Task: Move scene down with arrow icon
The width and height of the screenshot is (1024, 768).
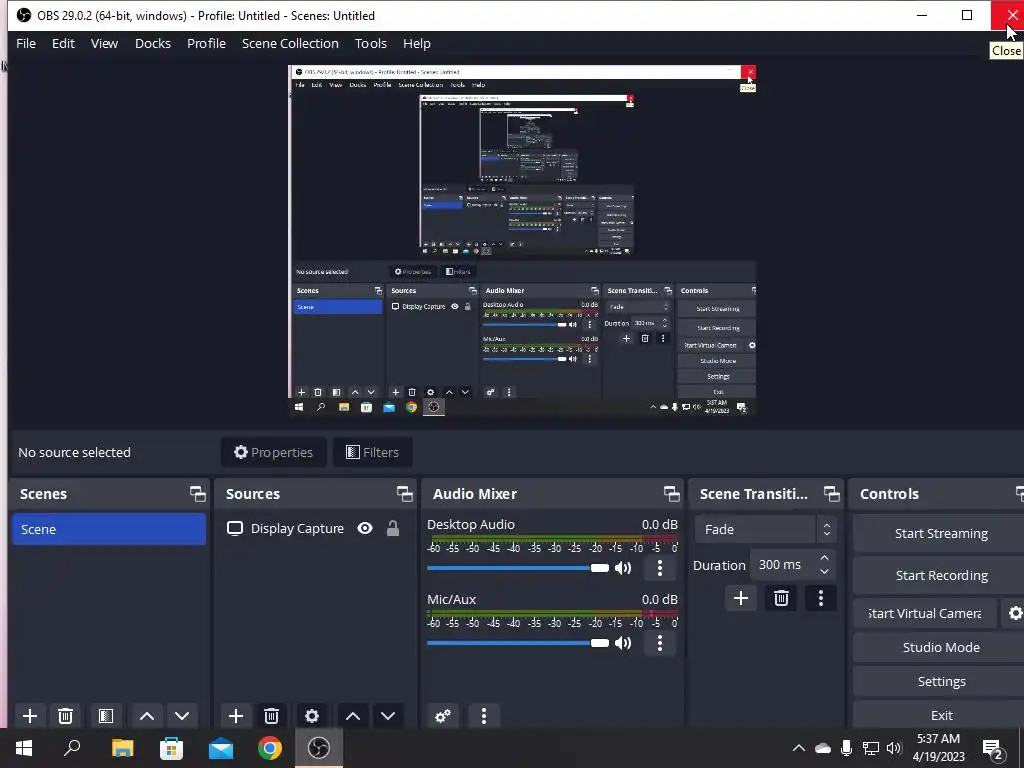Action: point(182,716)
